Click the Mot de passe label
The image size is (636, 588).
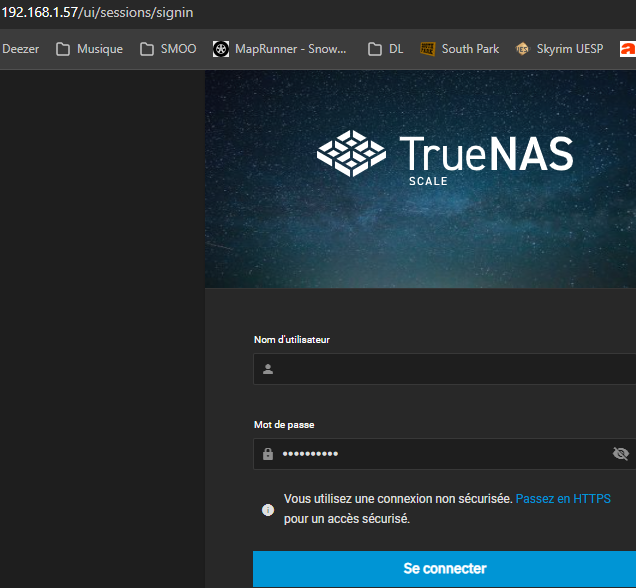pyautogui.click(x=285, y=425)
